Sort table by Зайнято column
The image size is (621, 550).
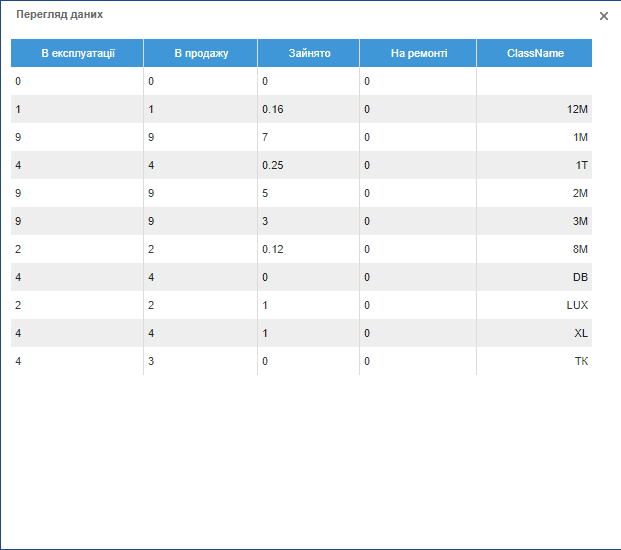[x=309, y=53]
